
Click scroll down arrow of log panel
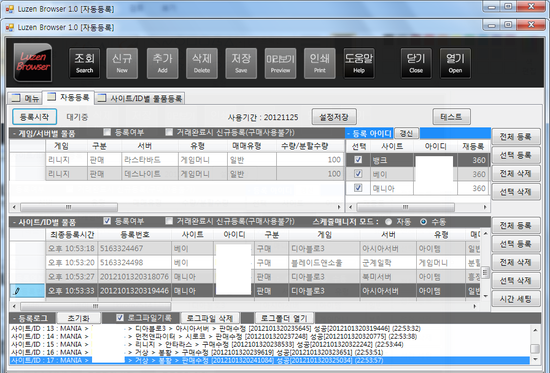[535, 360]
